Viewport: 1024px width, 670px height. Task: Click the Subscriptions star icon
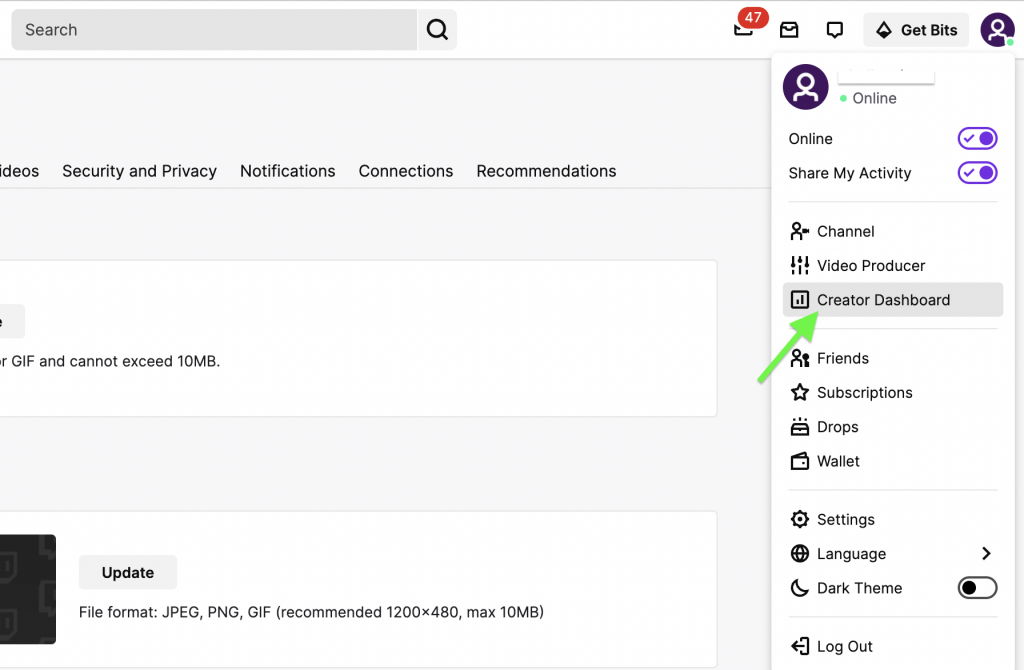(799, 392)
